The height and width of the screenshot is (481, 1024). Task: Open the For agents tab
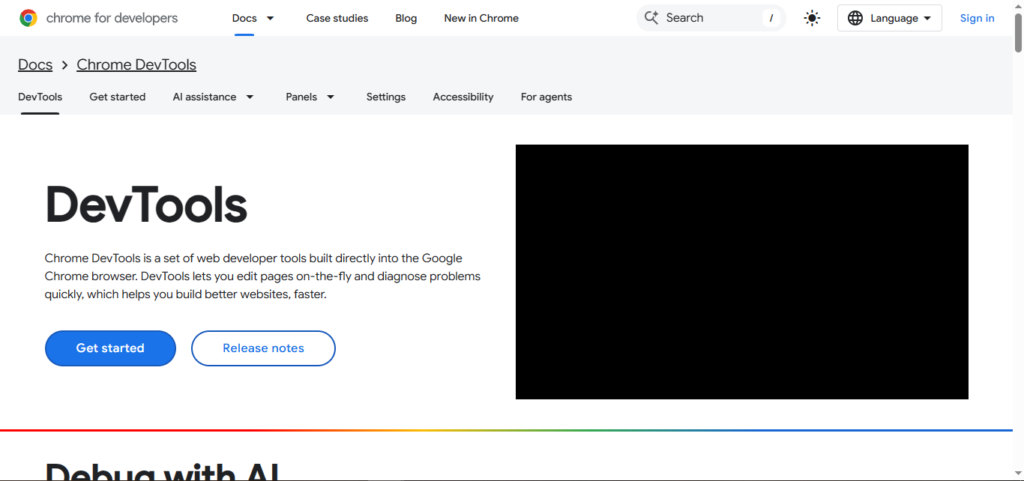click(546, 97)
